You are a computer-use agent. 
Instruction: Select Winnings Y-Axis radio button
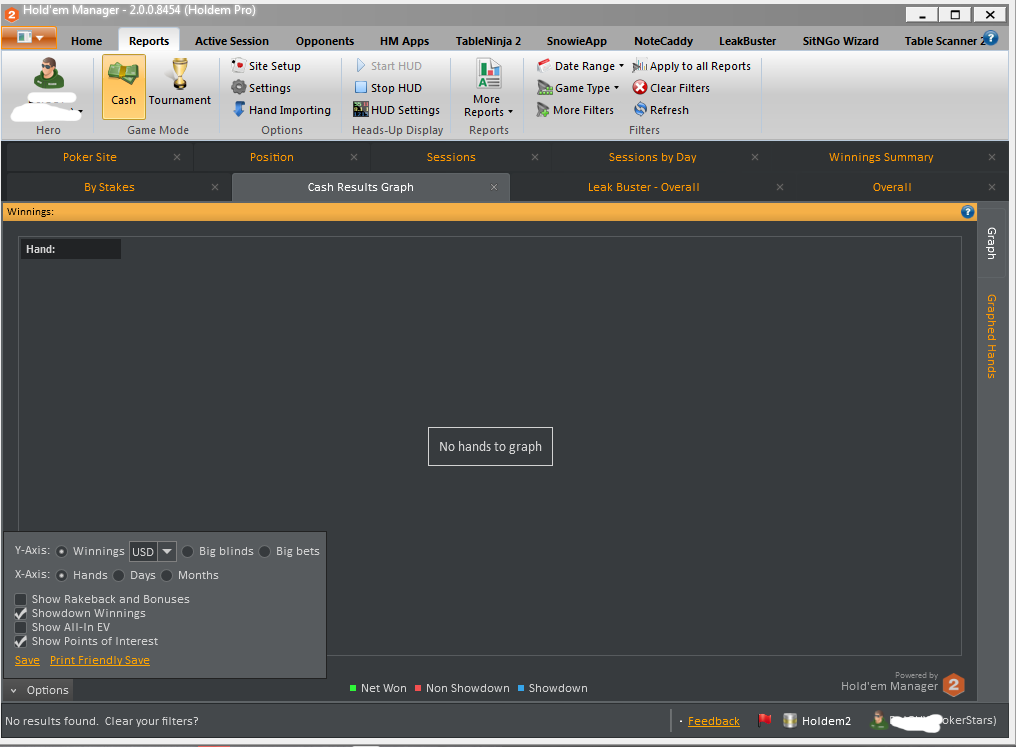(62, 551)
